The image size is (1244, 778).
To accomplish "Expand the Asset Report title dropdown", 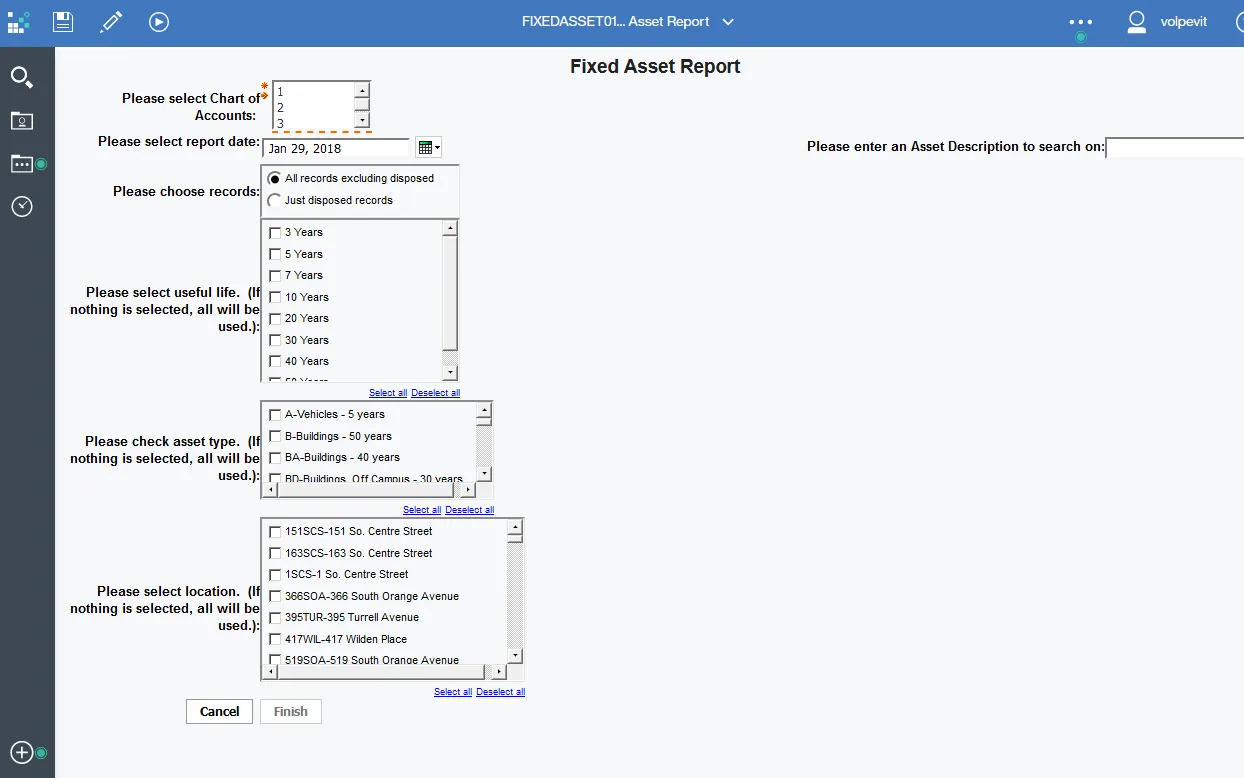I will click(728, 22).
